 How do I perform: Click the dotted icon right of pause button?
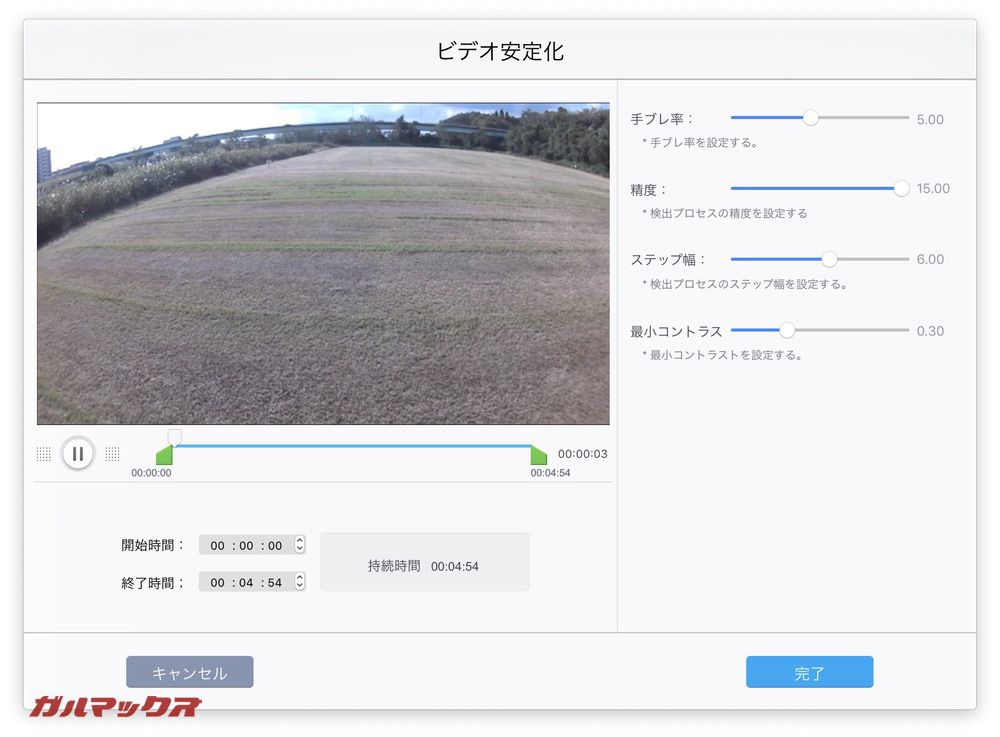click(112, 454)
